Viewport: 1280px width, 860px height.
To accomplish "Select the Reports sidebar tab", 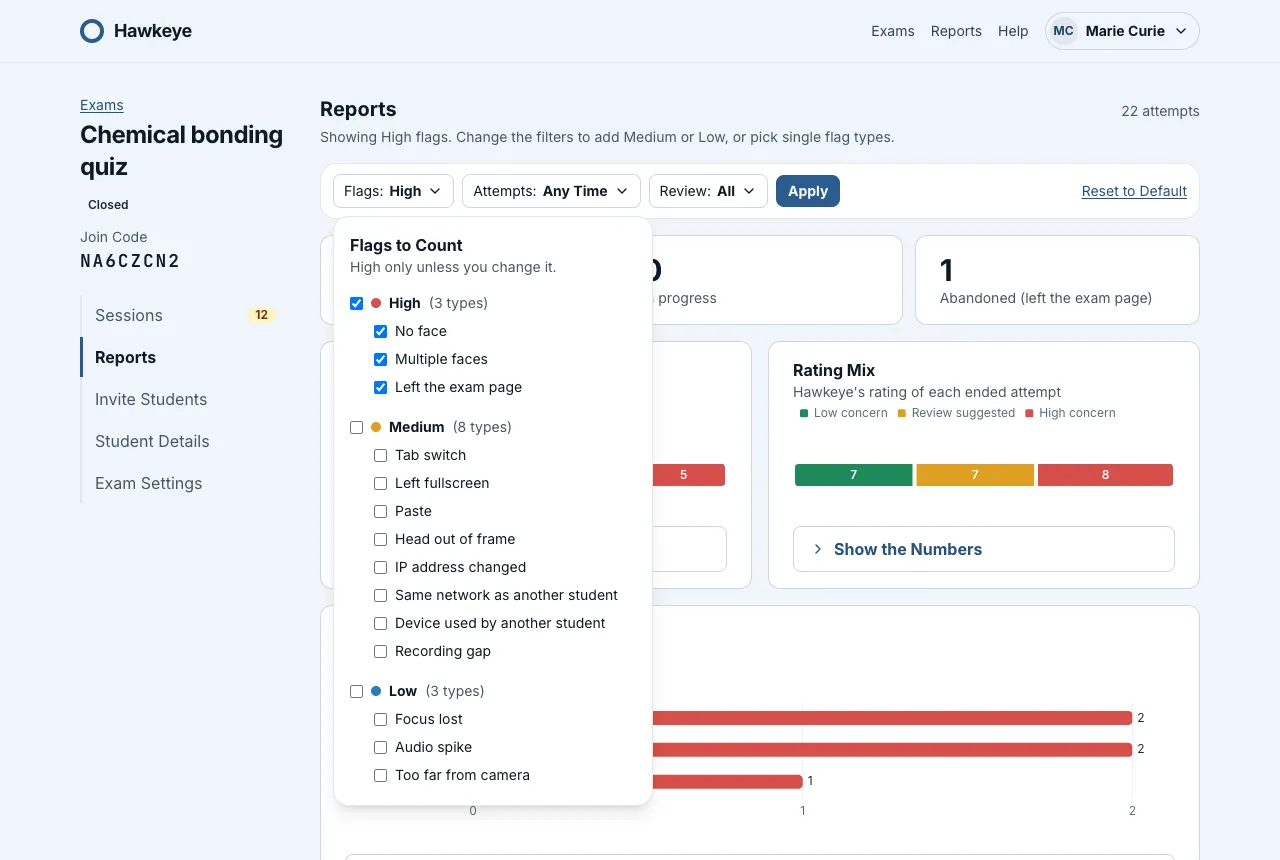I will [182, 357].
